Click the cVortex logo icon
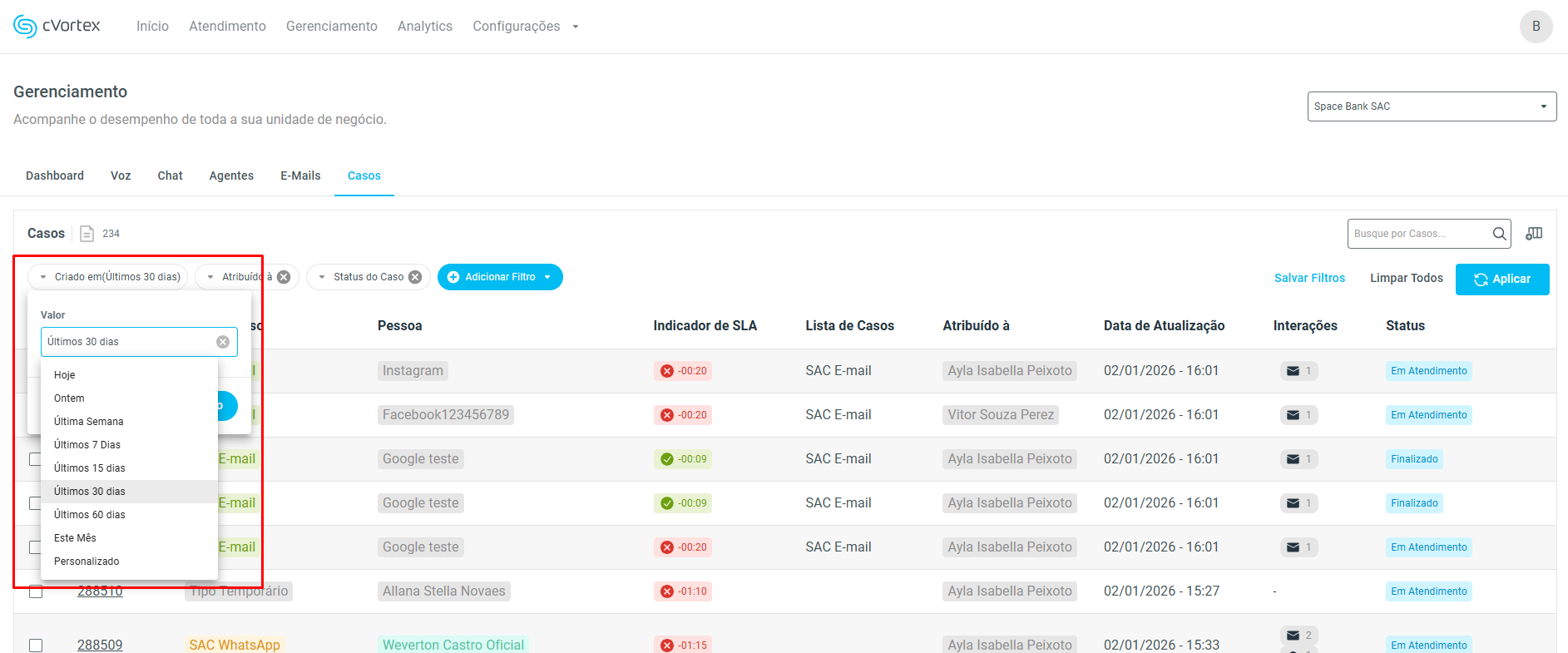The height and width of the screenshot is (653, 1568). [25, 27]
